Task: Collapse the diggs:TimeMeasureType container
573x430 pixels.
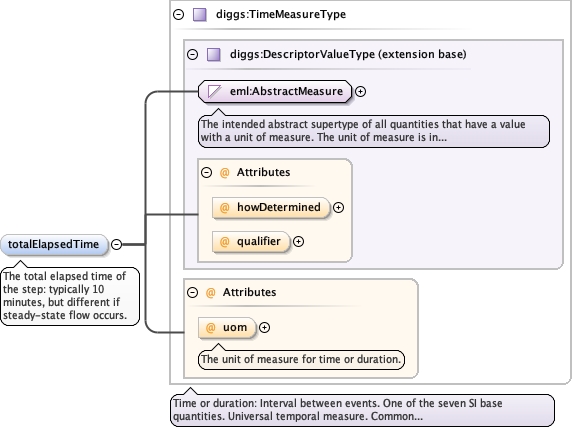Action: pos(178,15)
